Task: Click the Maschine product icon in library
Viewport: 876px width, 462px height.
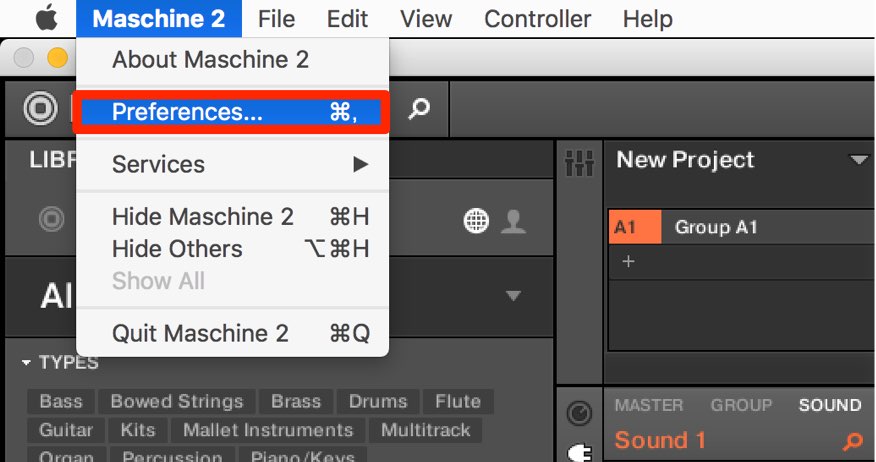Action: 51,218
